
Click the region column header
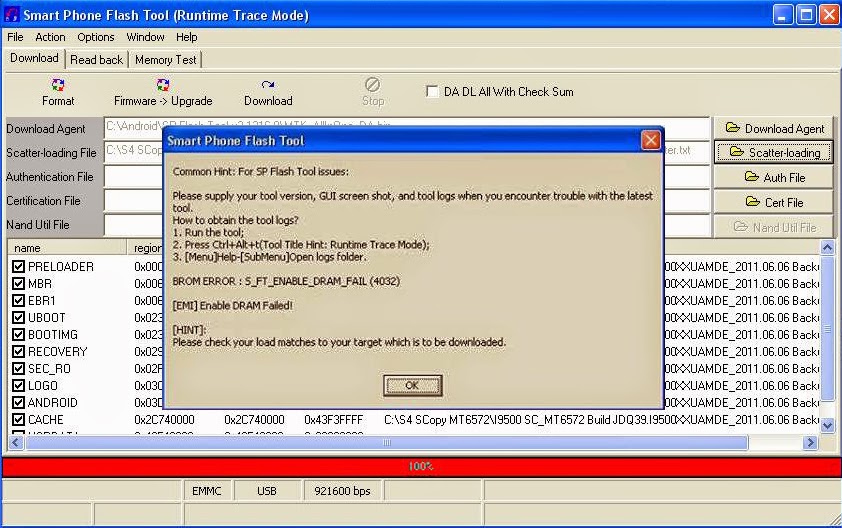(146, 248)
